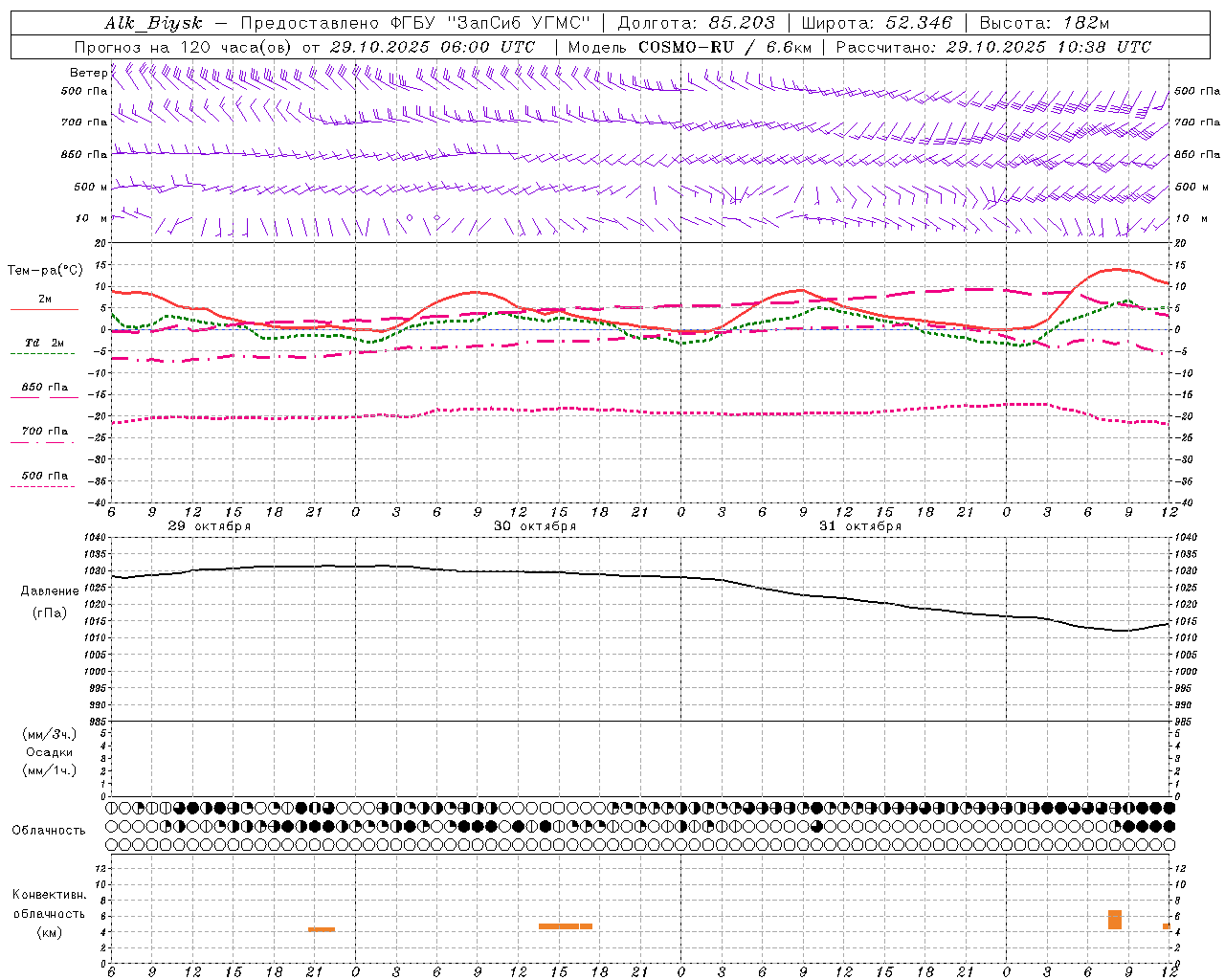Click the 700 гПа entry in temperature legend
The height and width of the screenshot is (980, 1225).
(x=44, y=434)
